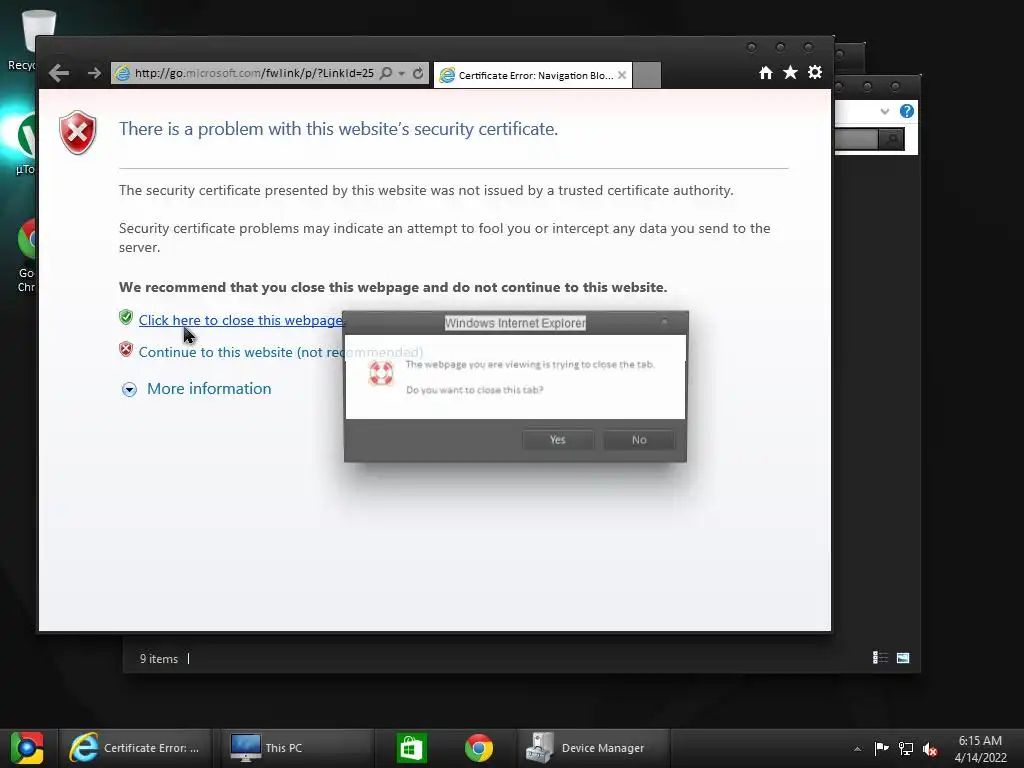Image resolution: width=1024 pixels, height=768 pixels.
Task: Click the Windows Internet Explorer dialog title
Action: pyautogui.click(x=515, y=323)
